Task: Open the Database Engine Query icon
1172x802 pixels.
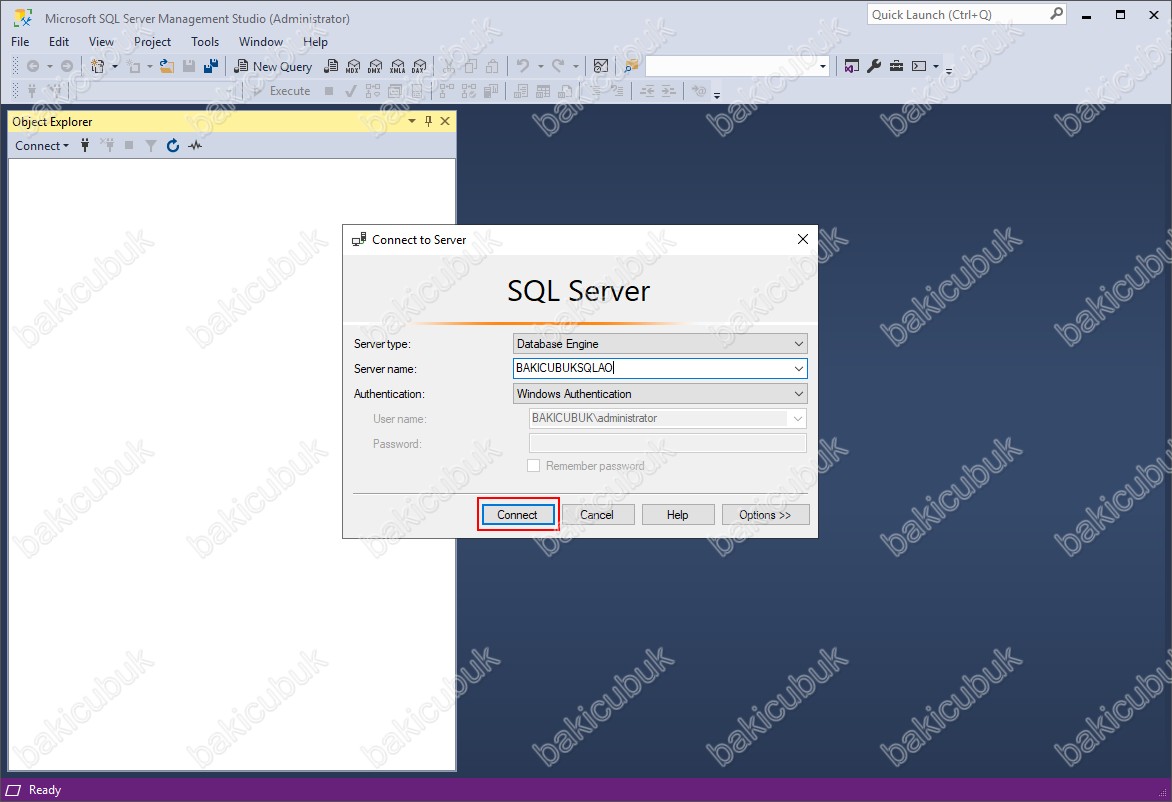Action: click(x=331, y=67)
